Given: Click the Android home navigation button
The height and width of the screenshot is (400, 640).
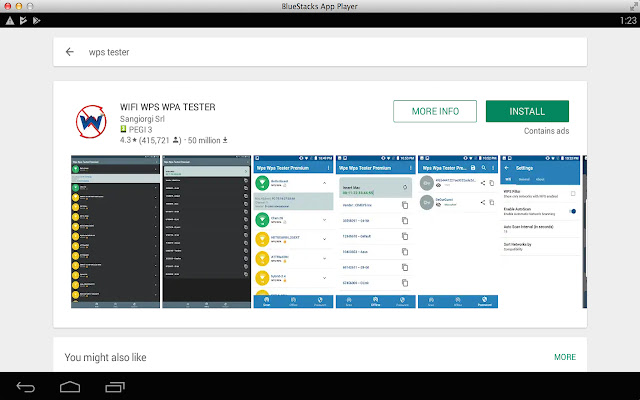Looking at the screenshot, I should tap(70, 387).
